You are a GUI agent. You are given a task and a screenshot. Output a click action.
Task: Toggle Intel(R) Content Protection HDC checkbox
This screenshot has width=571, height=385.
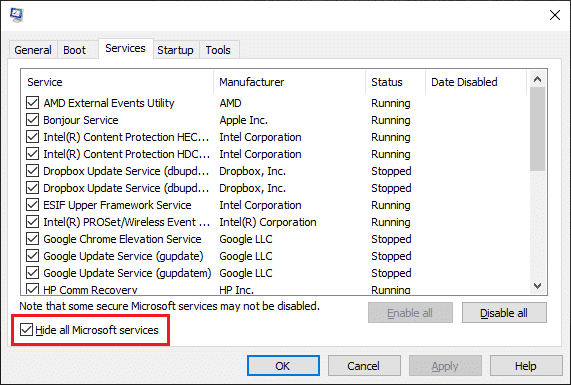pos(32,154)
